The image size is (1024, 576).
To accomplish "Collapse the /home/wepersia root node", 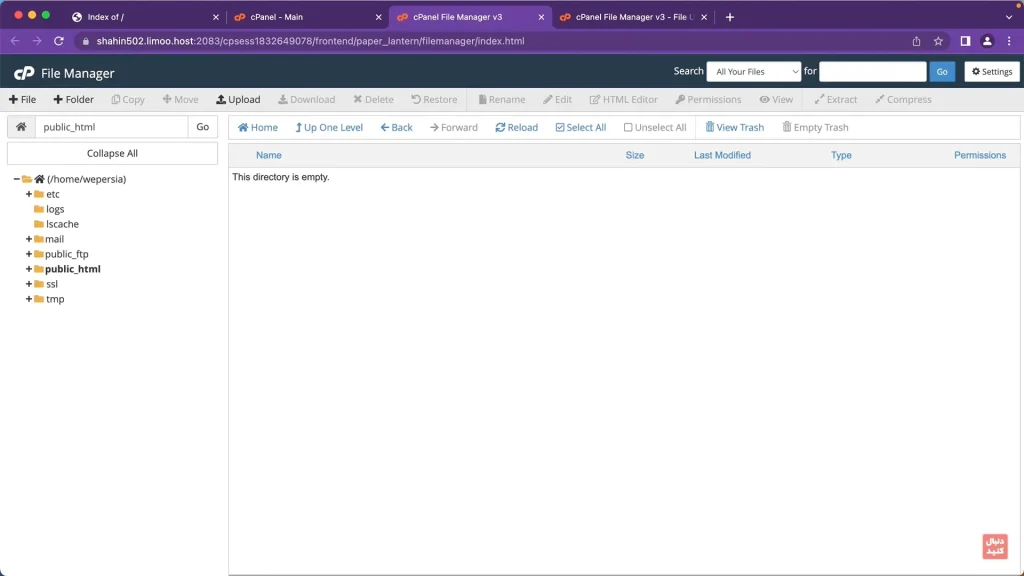I will [17, 179].
